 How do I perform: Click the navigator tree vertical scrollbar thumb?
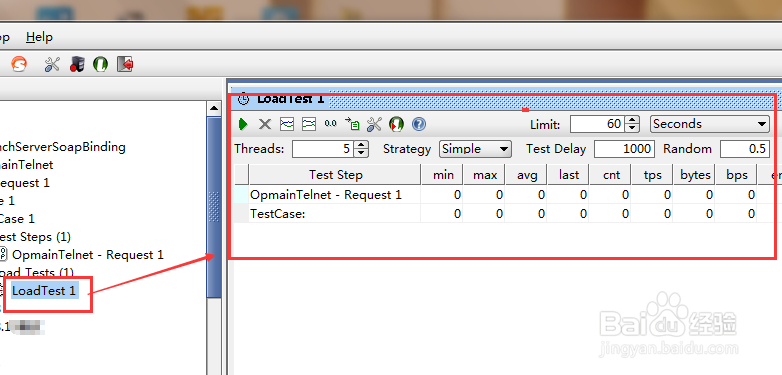pos(214,207)
